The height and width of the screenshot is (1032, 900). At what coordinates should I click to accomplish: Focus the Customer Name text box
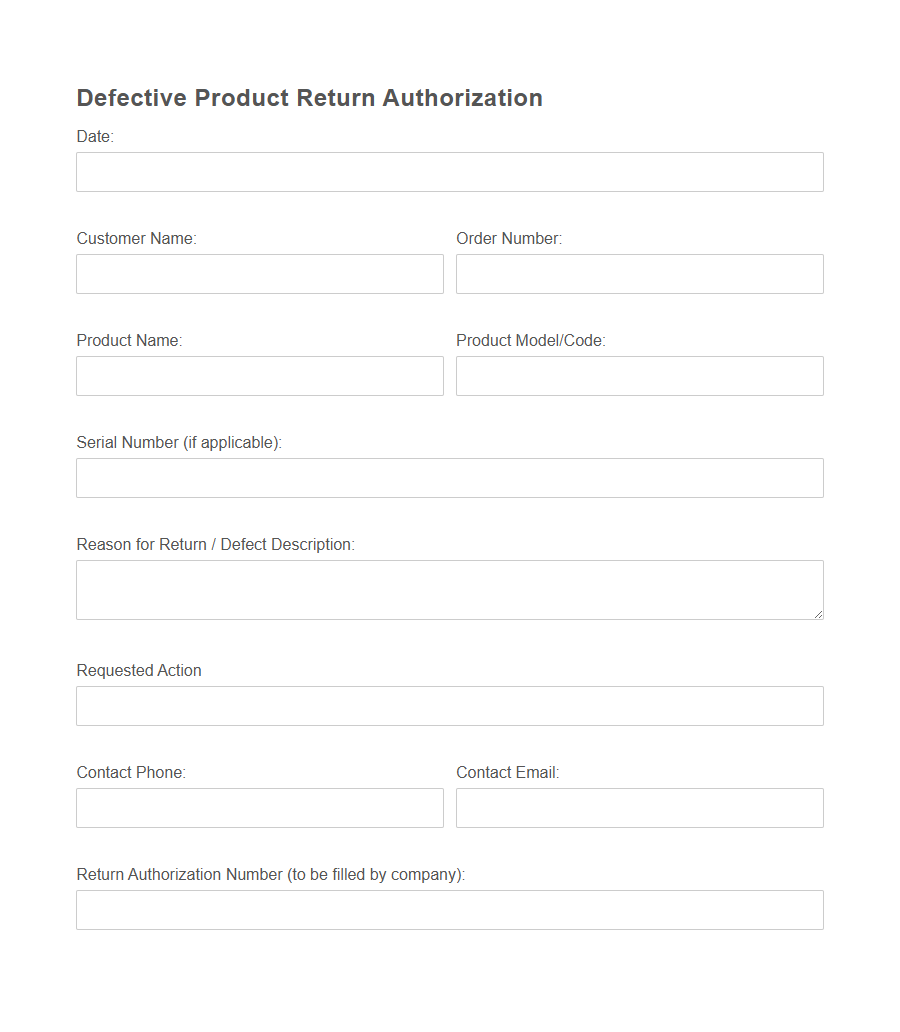tap(259, 273)
